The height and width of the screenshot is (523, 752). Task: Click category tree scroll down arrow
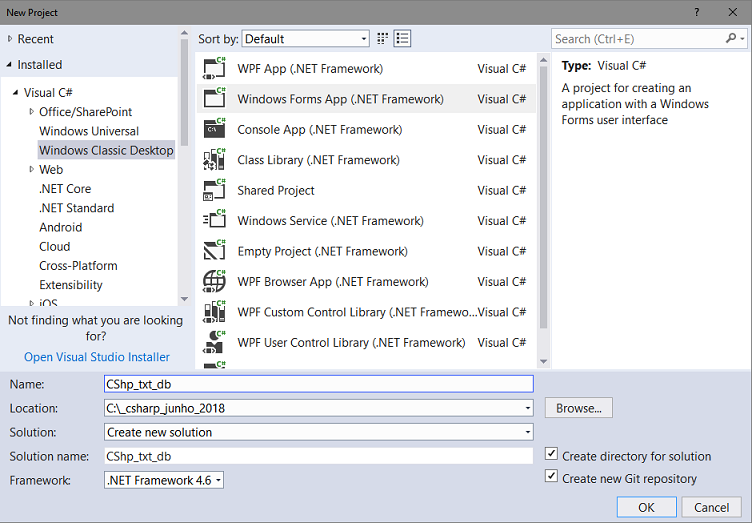click(184, 299)
